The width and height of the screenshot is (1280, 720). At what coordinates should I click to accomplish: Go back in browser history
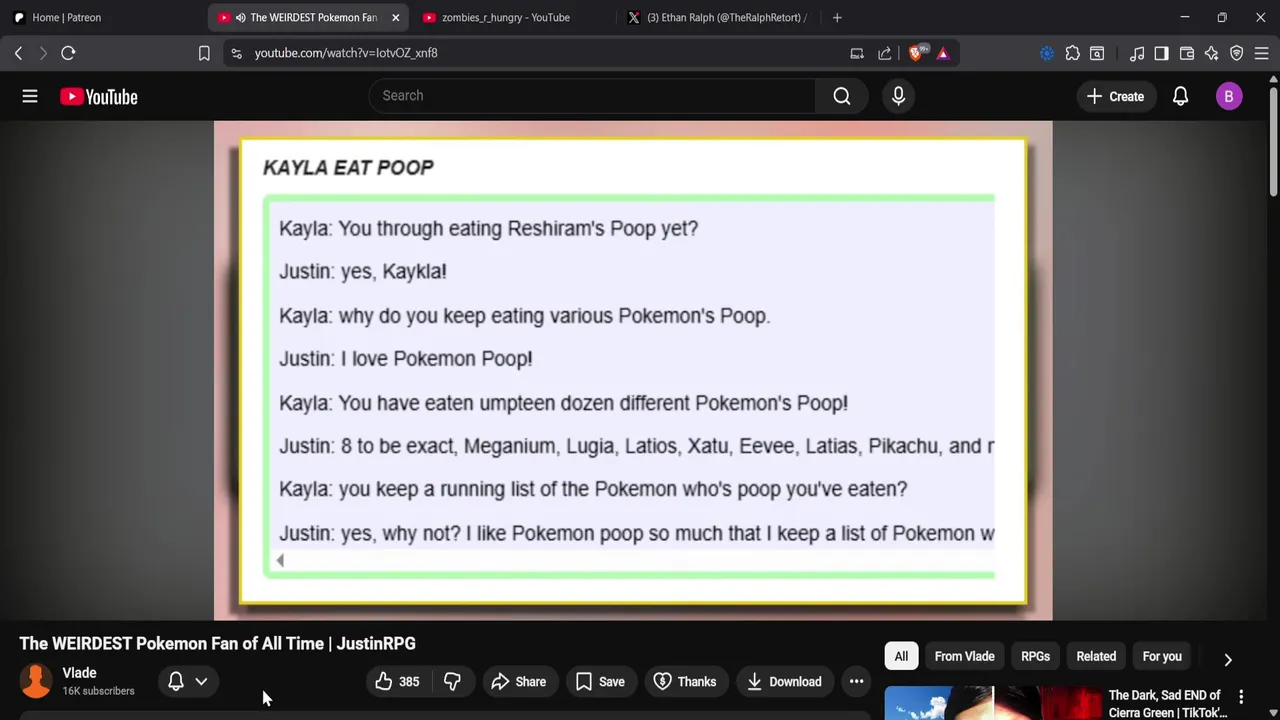click(x=18, y=53)
